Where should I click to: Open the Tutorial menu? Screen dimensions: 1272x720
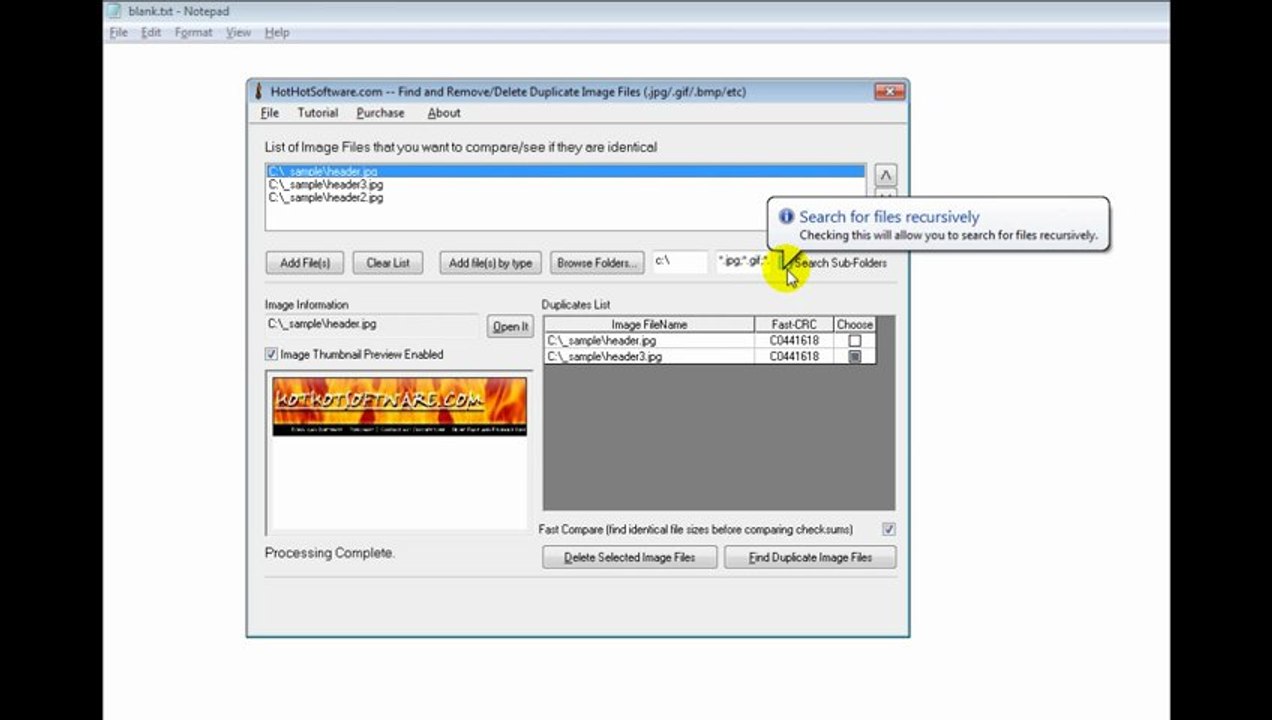[x=317, y=113]
